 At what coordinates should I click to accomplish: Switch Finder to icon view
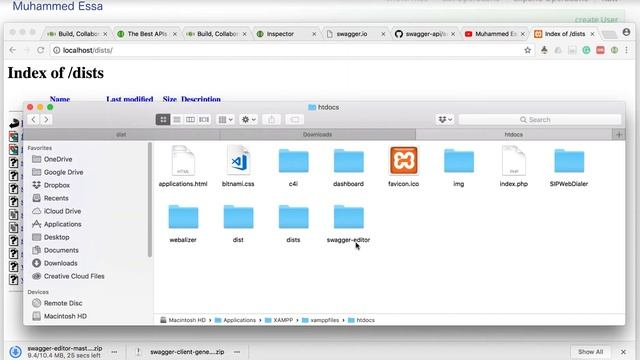[163, 120]
